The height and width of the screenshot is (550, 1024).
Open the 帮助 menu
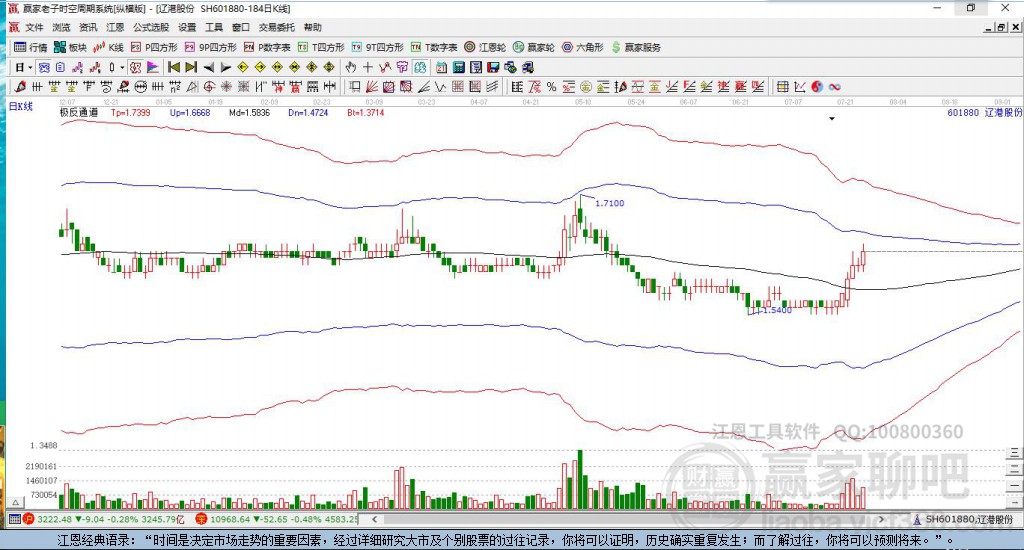click(x=313, y=27)
